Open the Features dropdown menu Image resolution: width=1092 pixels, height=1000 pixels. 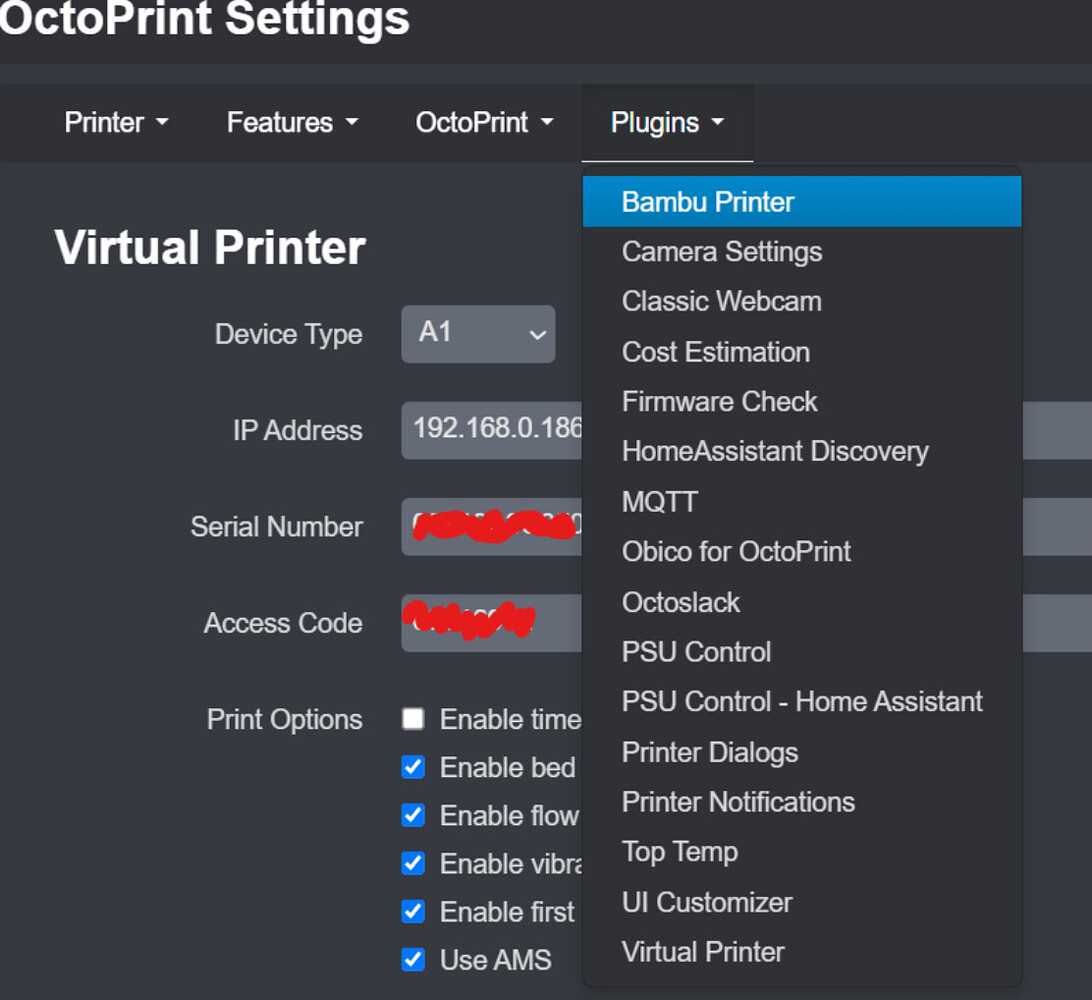pos(290,122)
